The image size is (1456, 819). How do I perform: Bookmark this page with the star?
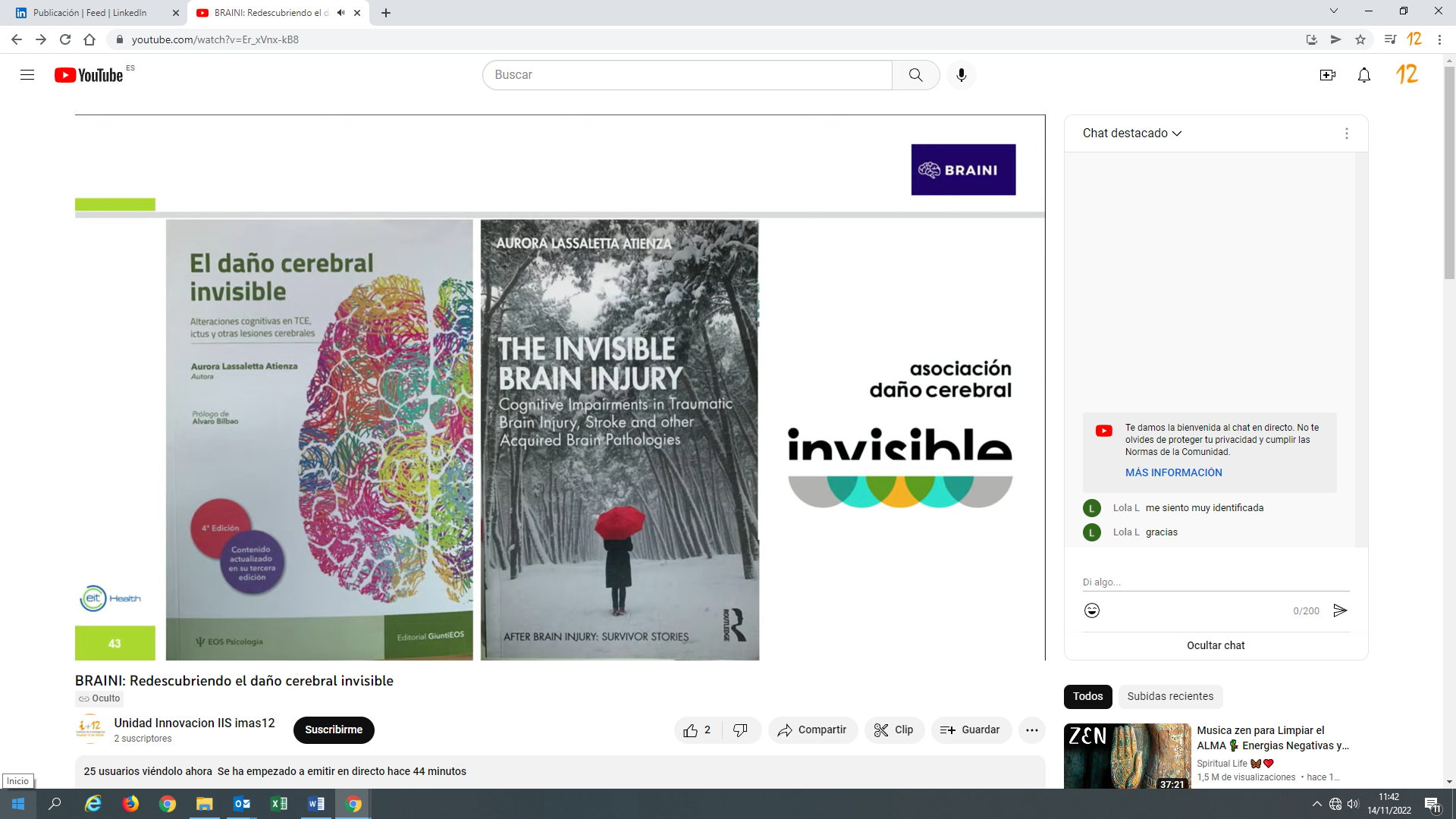point(1360,39)
